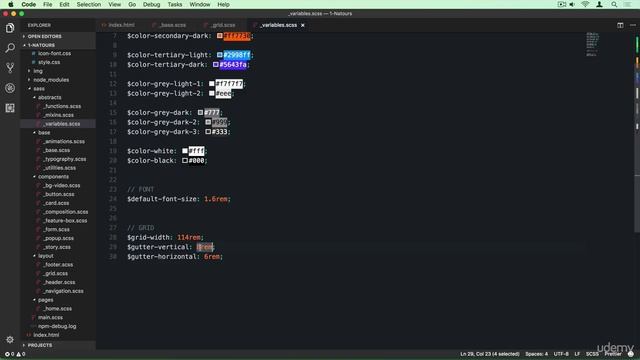Open icon-font.css file

click(x=54, y=53)
